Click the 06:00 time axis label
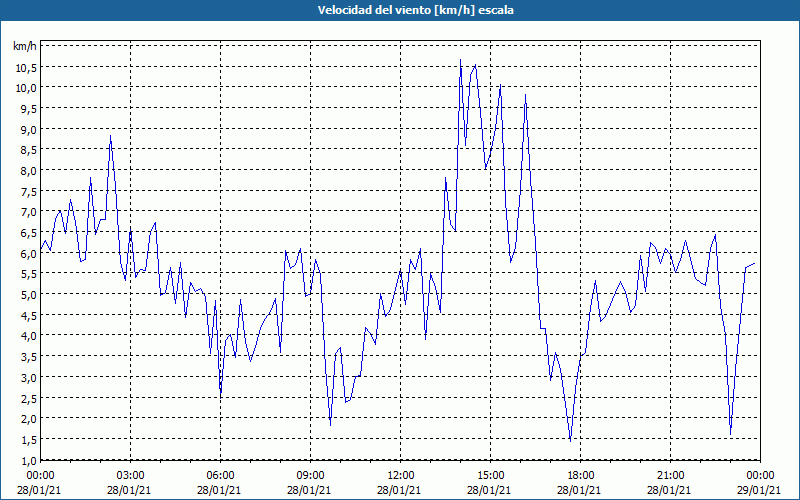 (x=221, y=476)
